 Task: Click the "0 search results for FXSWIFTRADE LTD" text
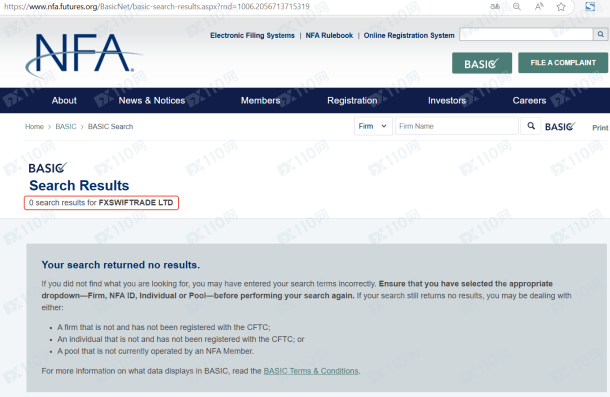pos(101,203)
